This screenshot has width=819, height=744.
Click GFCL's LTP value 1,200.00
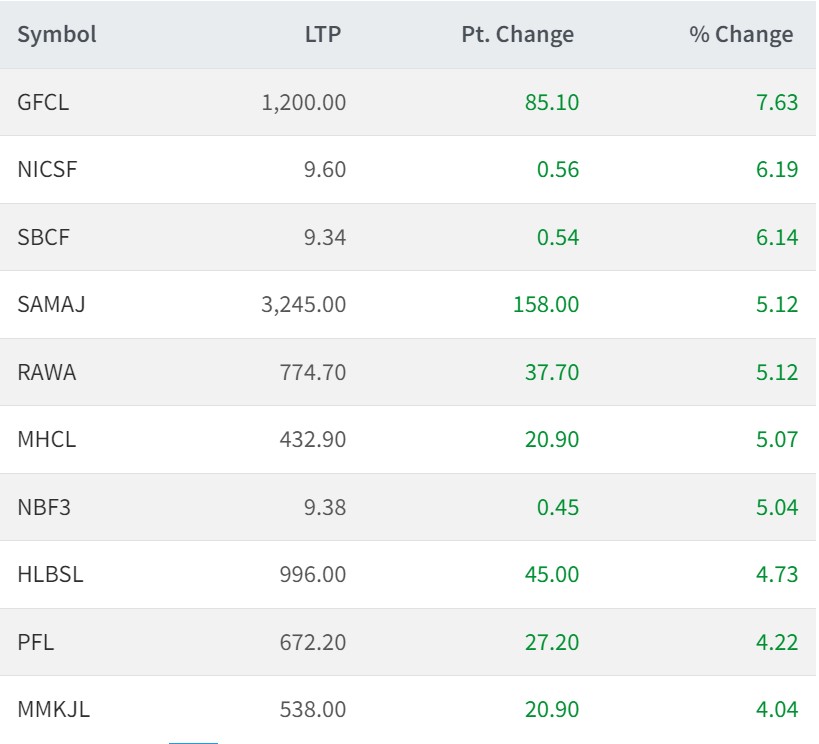304,102
